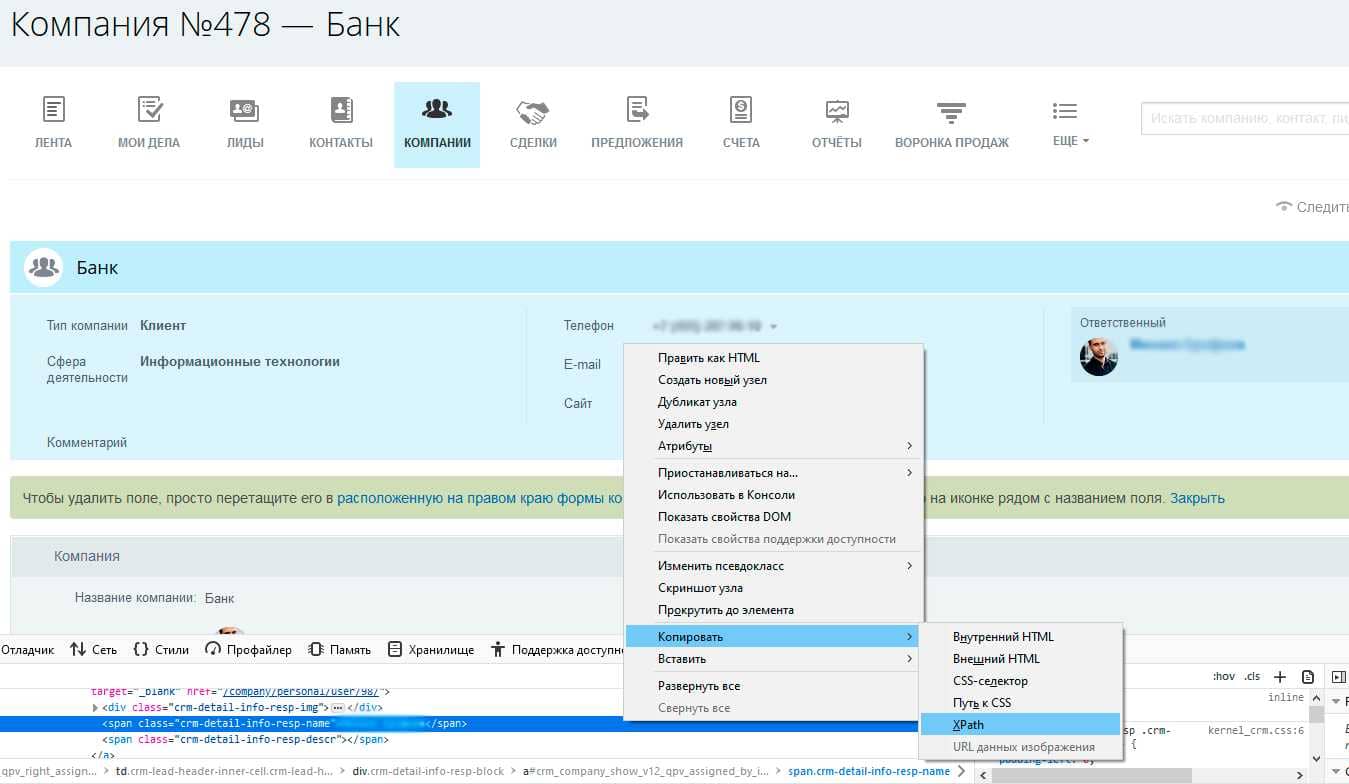1349x784 pixels.
Task: Switch to the Профайлер DevTools tab
Action: [248, 650]
